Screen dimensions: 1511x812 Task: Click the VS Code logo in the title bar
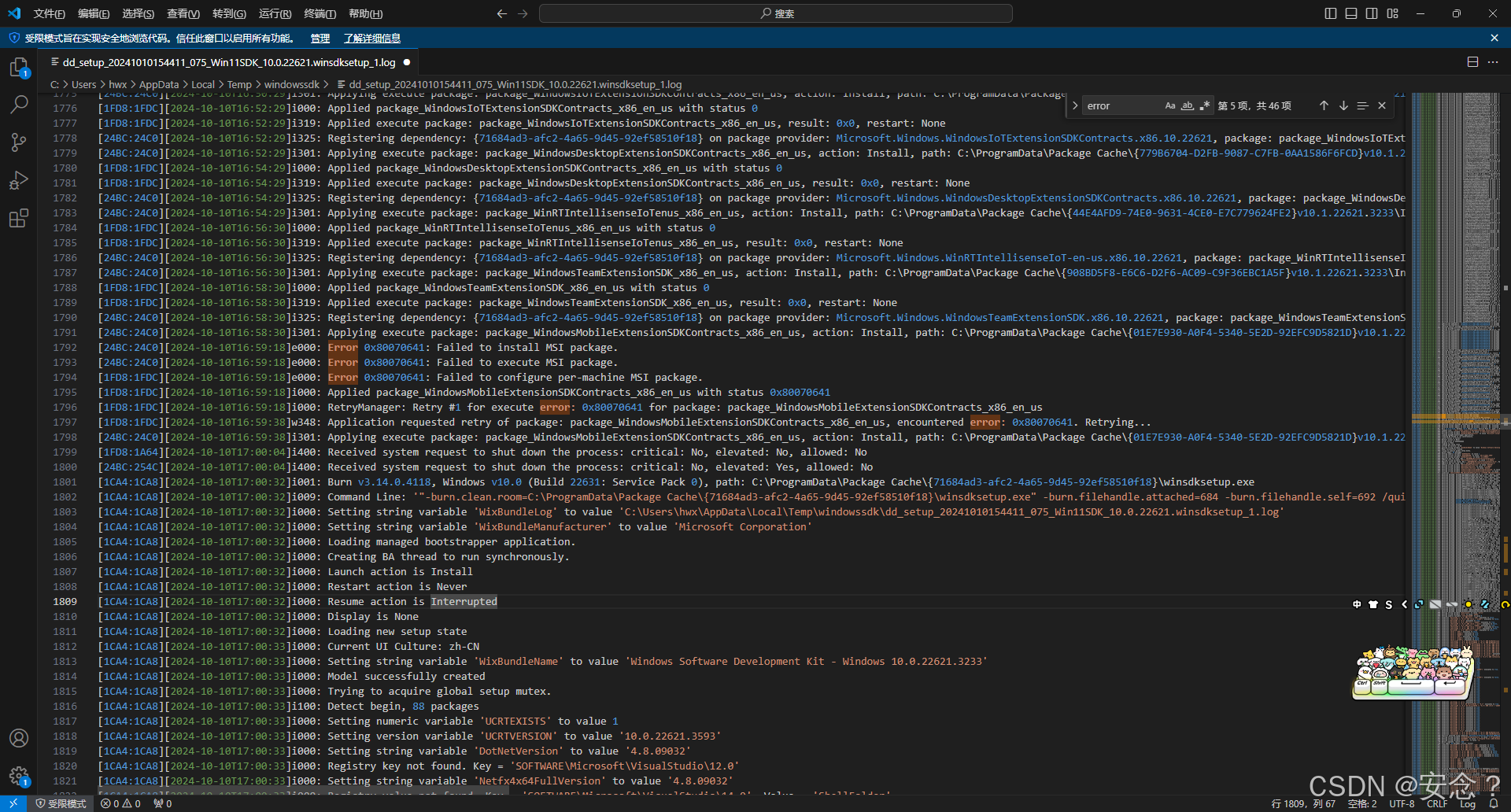(14, 13)
